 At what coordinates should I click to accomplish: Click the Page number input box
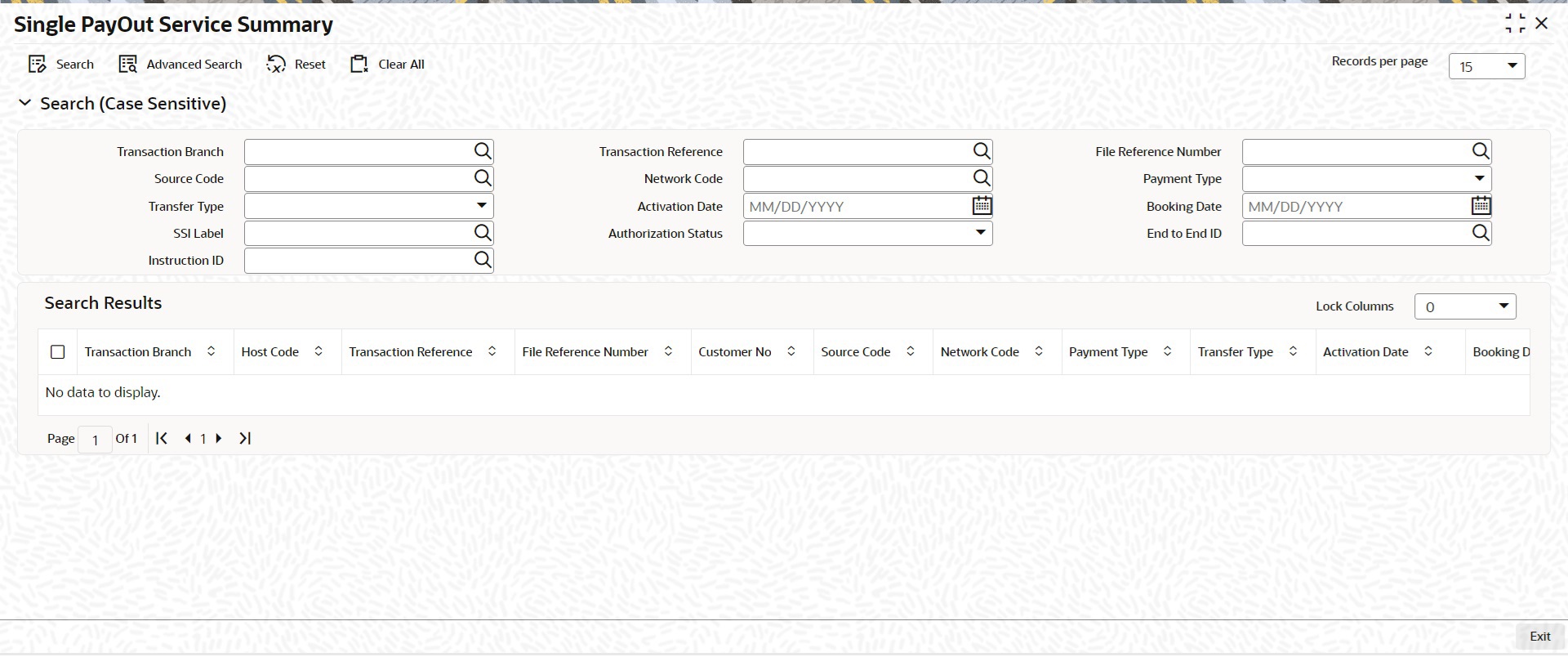tap(95, 439)
